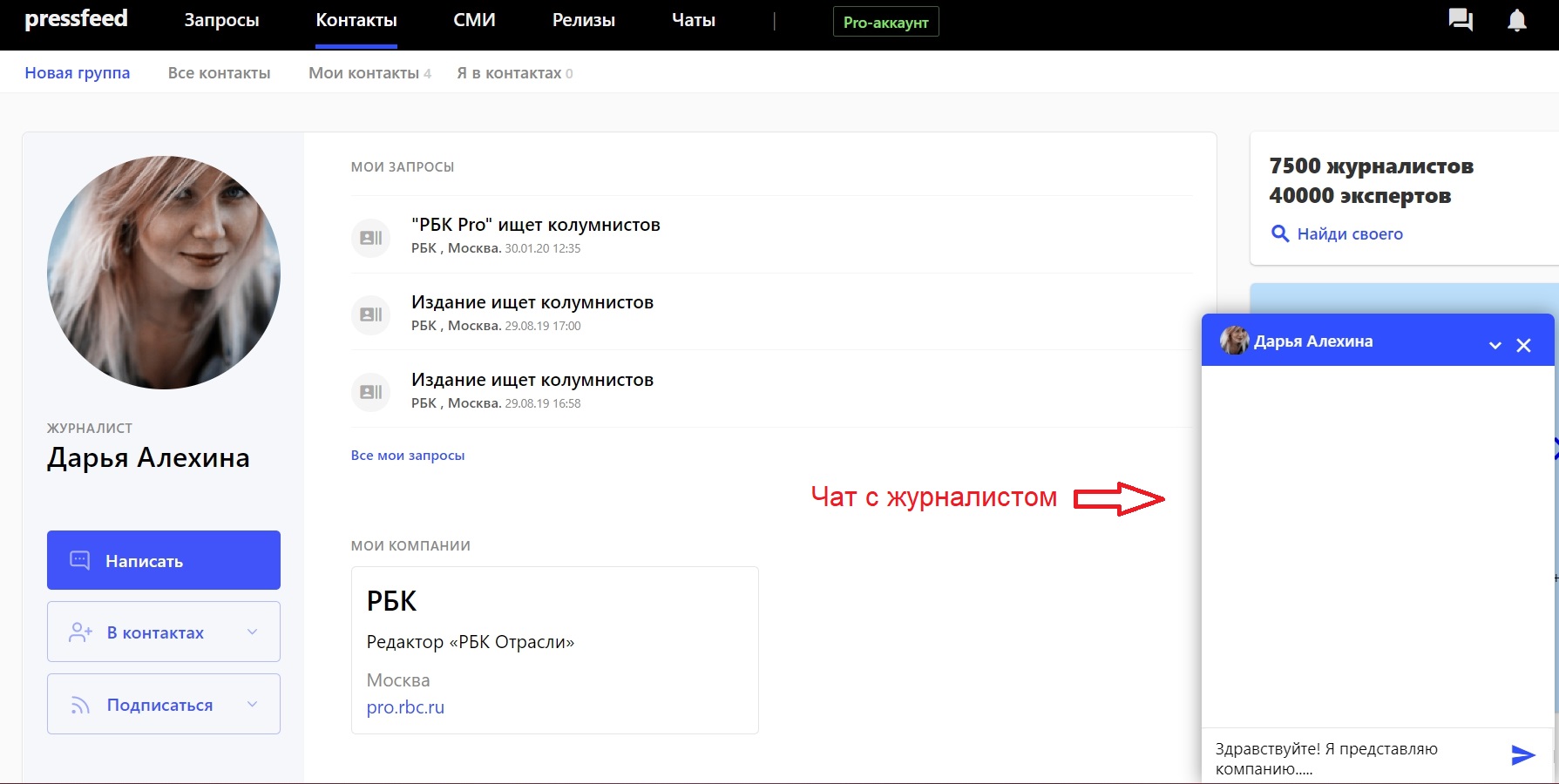Select the Все контакты tab
This screenshot has height=784, width=1559.
219,73
